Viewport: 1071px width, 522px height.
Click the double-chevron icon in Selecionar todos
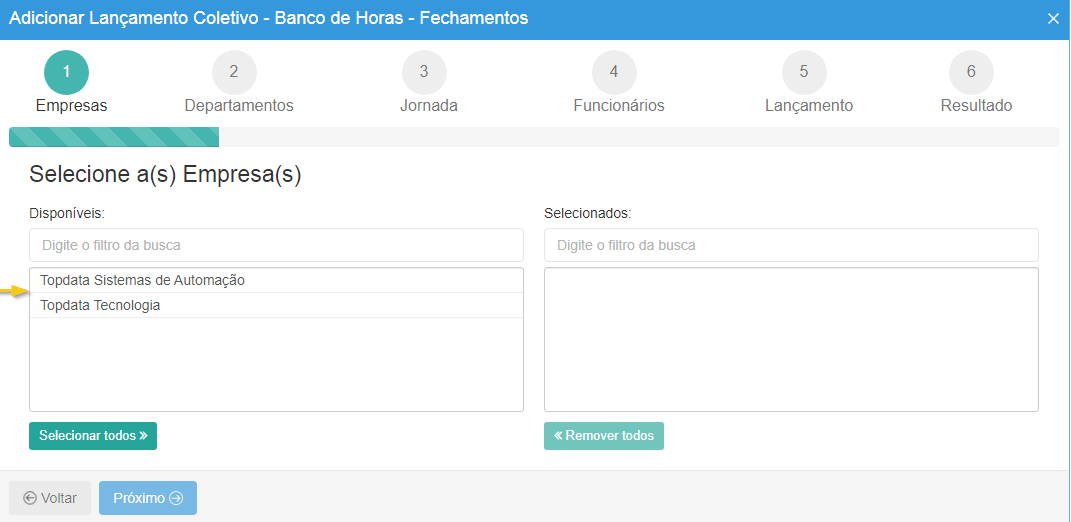coord(143,436)
